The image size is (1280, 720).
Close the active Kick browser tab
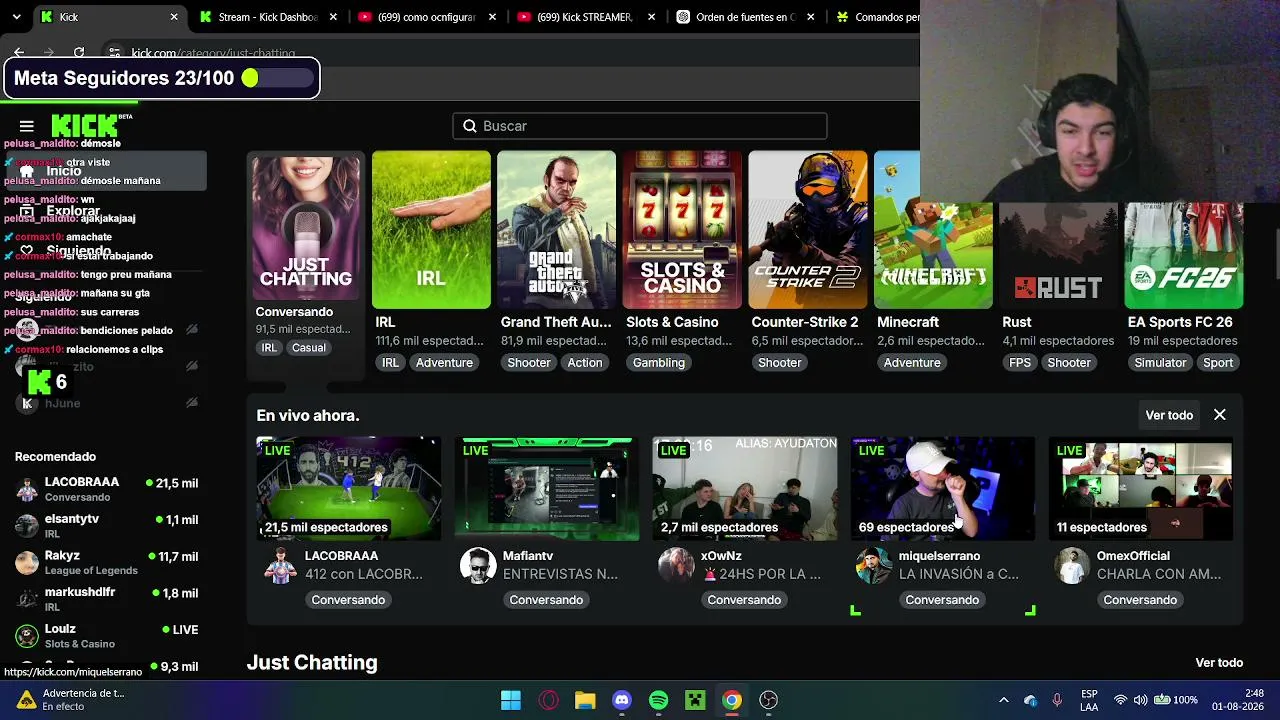pos(174,17)
